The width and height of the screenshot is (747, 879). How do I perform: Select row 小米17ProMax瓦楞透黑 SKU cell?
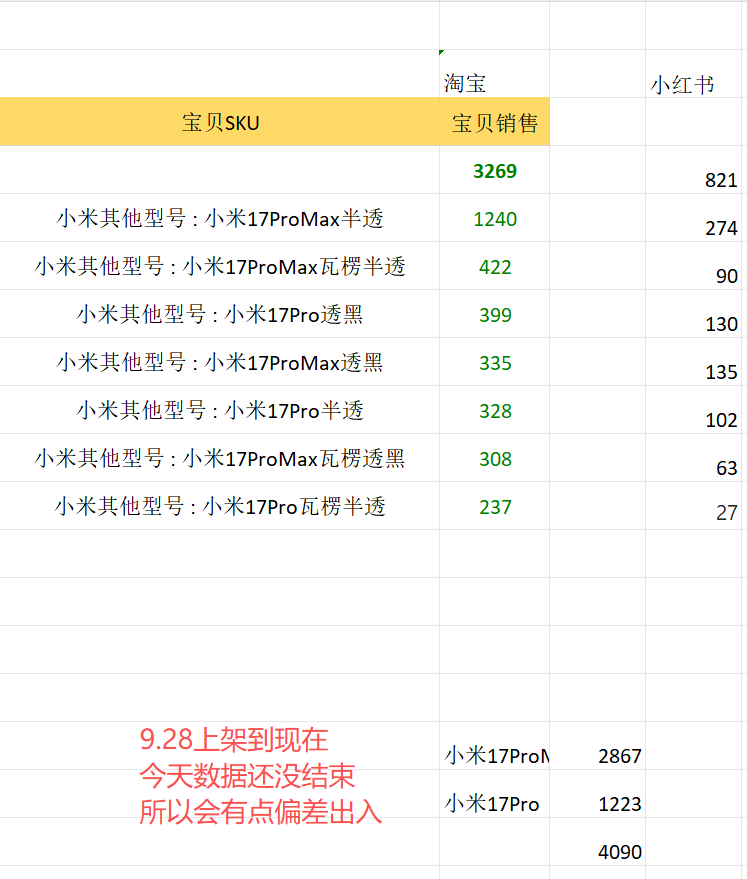click(220, 457)
